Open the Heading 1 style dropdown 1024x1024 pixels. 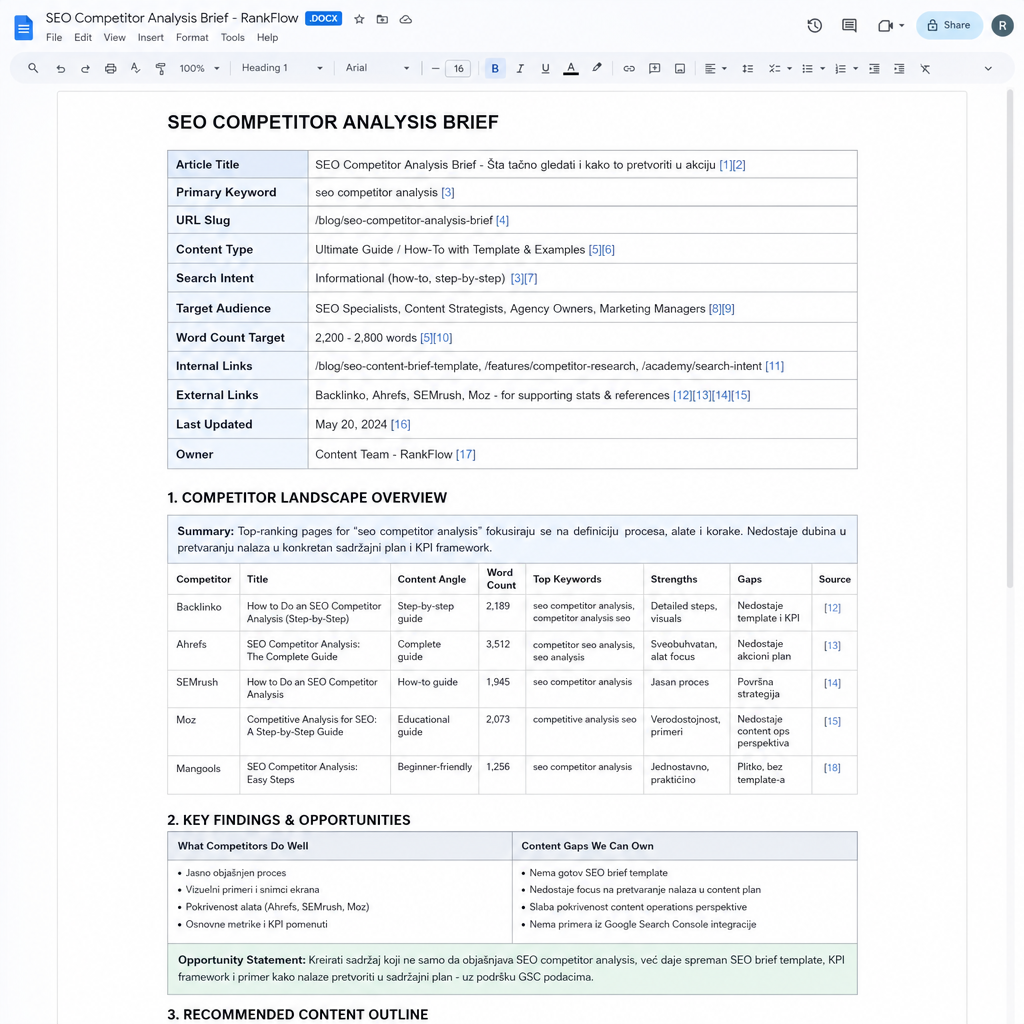[282, 68]
